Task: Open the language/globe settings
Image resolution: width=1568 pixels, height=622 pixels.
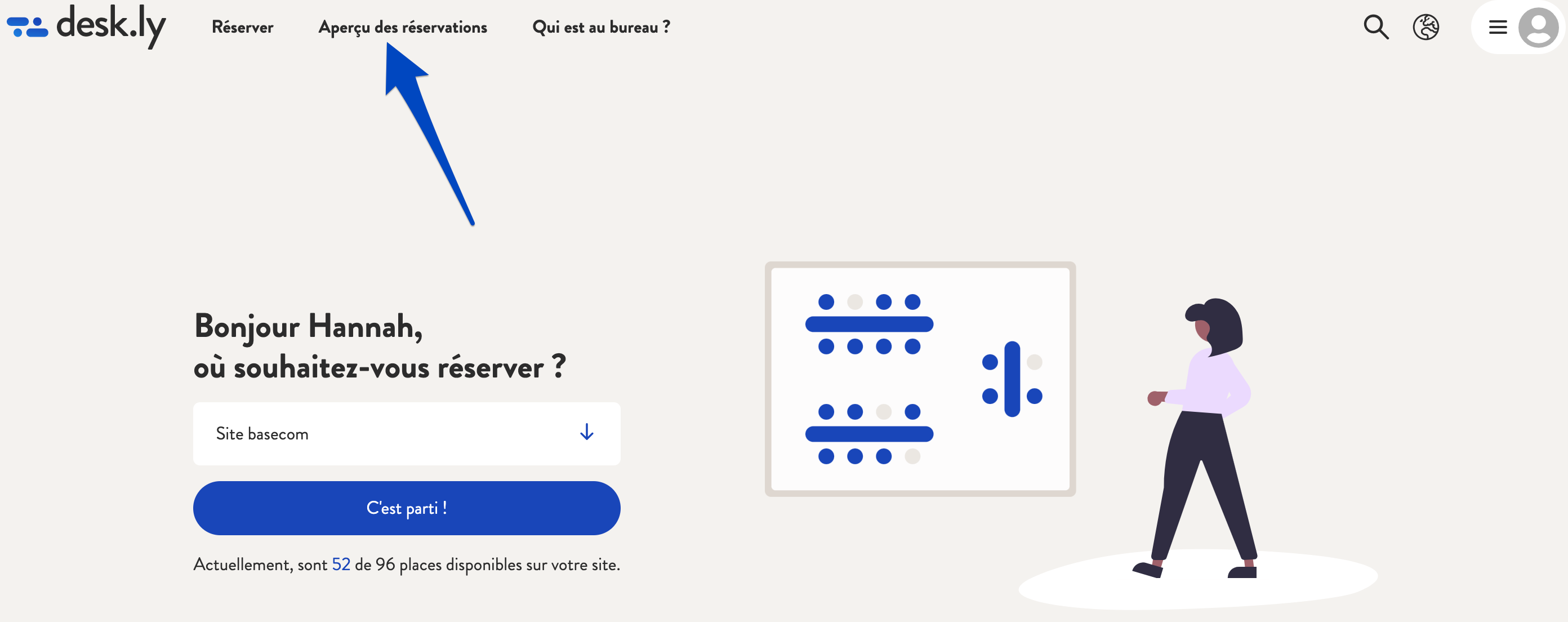Action: [x=1425, y=27]
